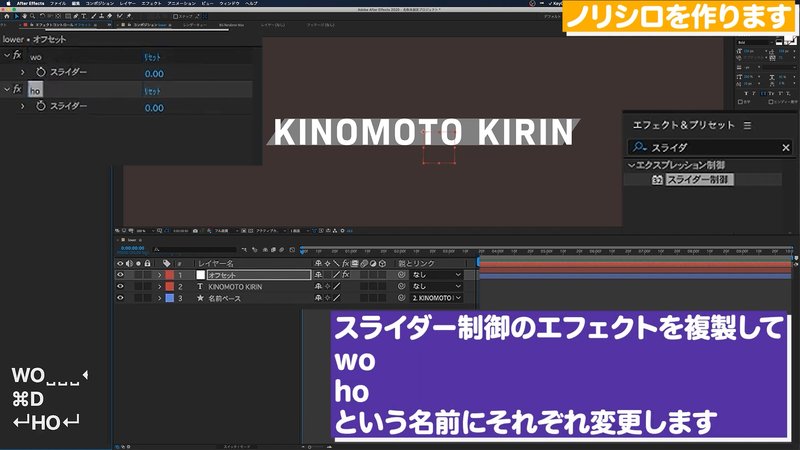This screenshot has width=800, height=450.
Task: Click stopwatch icon for ho slider
Action: 41,106
